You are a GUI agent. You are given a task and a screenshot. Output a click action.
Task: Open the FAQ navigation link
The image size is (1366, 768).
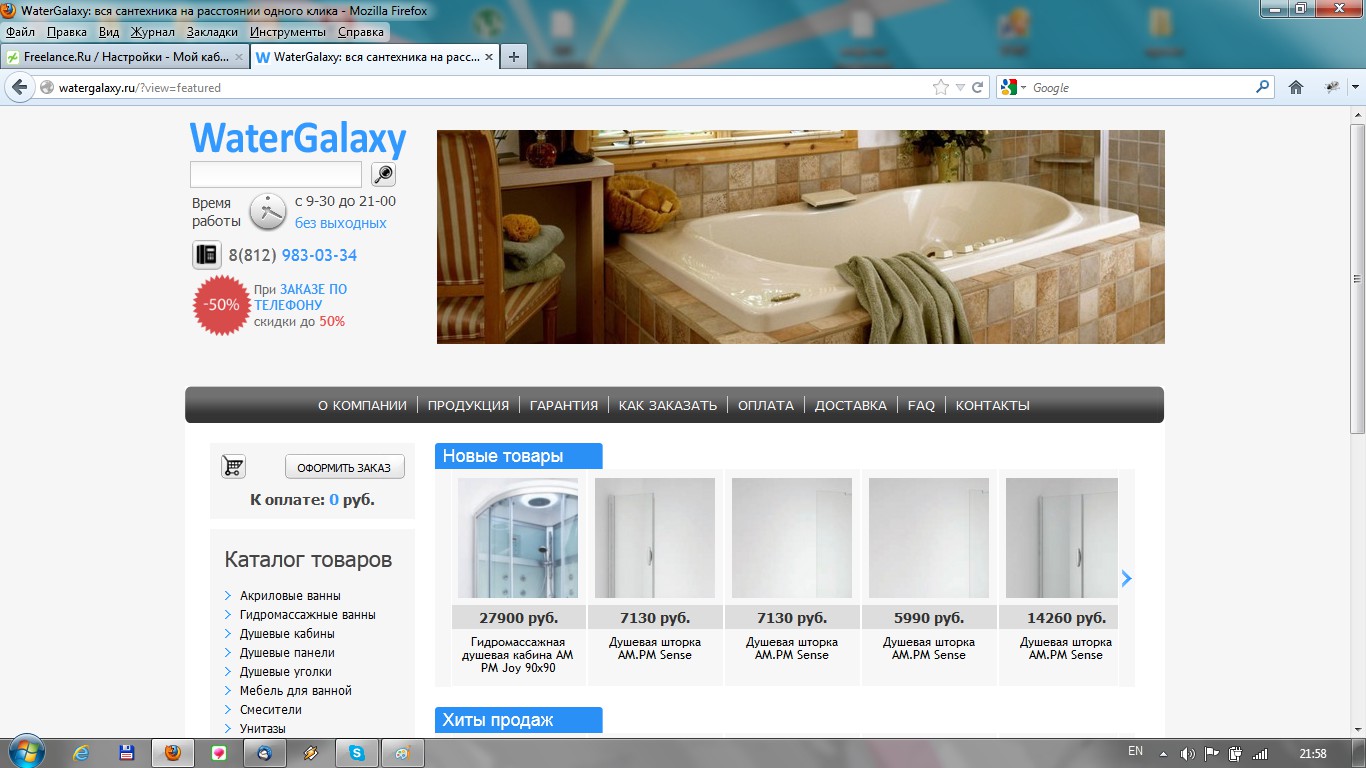[921, 405]
